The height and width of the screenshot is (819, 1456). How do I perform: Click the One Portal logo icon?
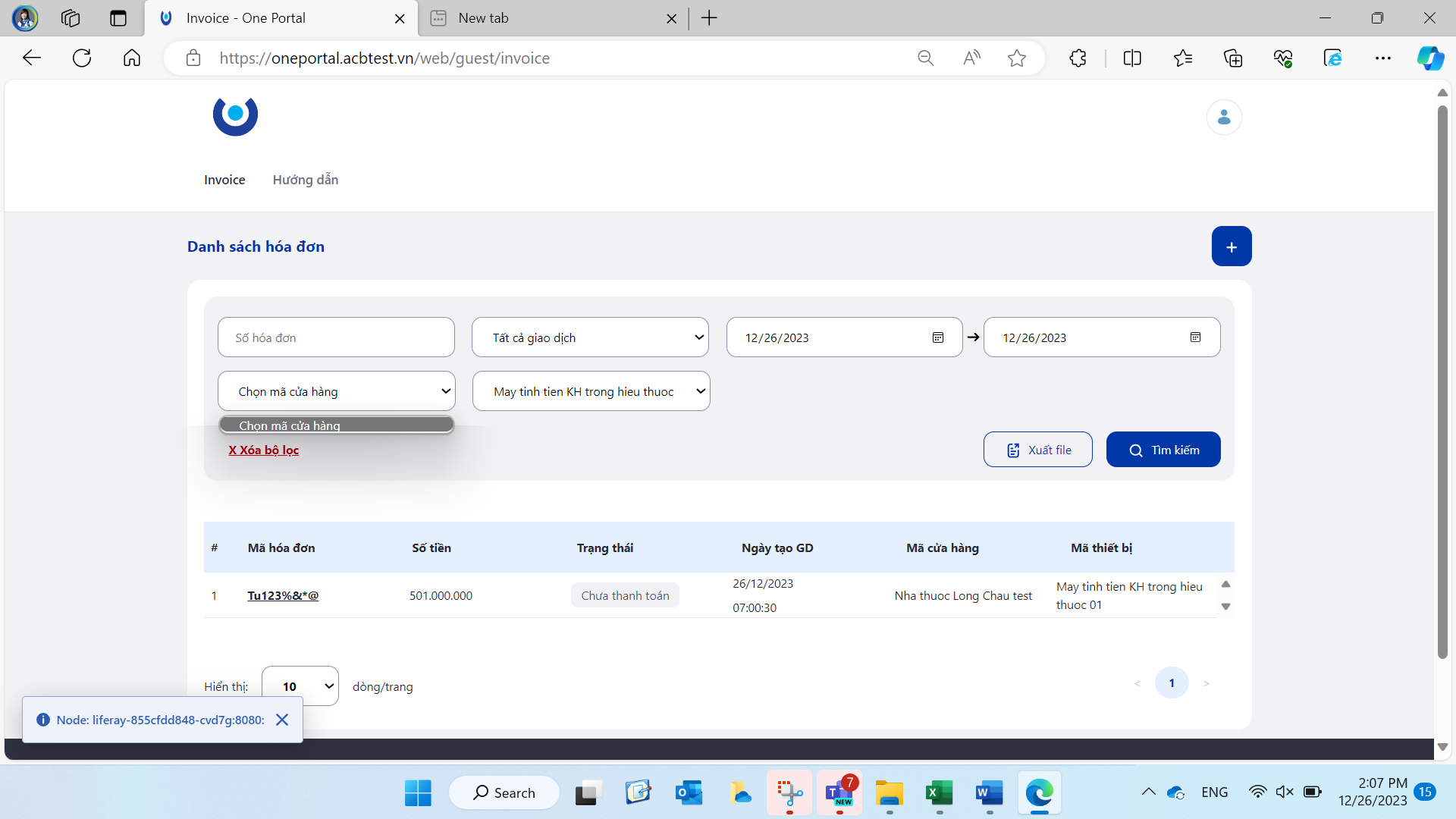[234, 114]
